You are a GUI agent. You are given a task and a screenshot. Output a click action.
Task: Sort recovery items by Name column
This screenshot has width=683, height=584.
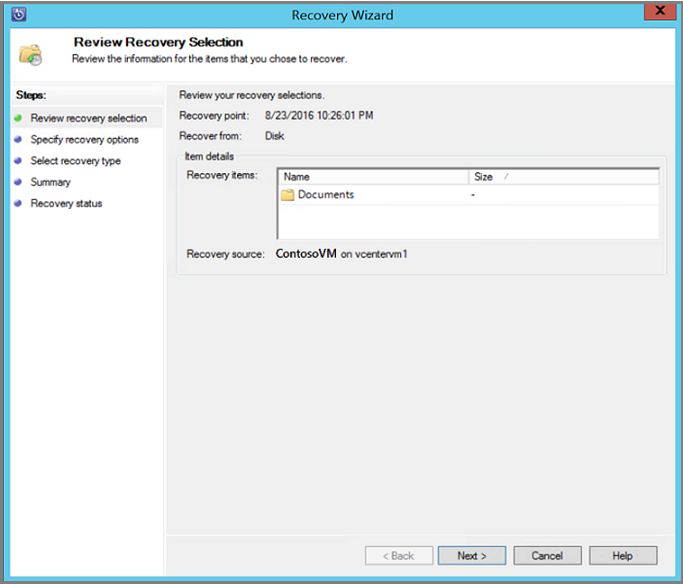coord(373,177)
